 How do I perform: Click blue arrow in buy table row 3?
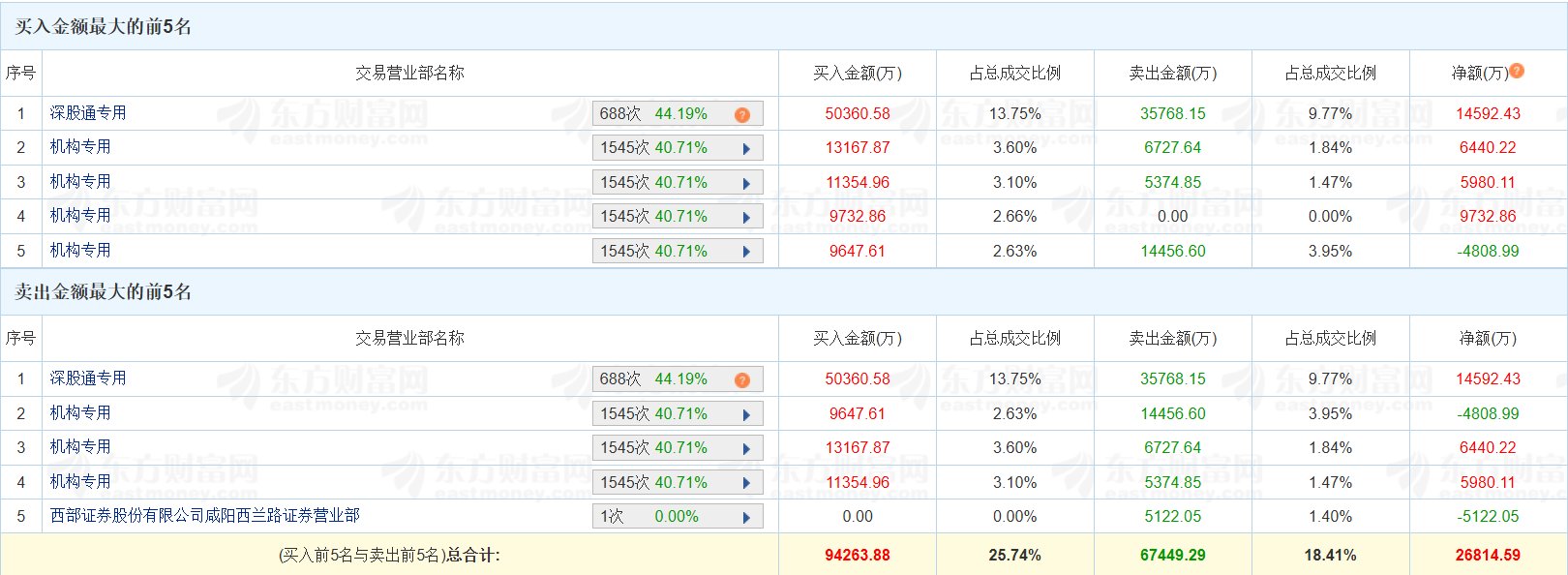(746, 184)
